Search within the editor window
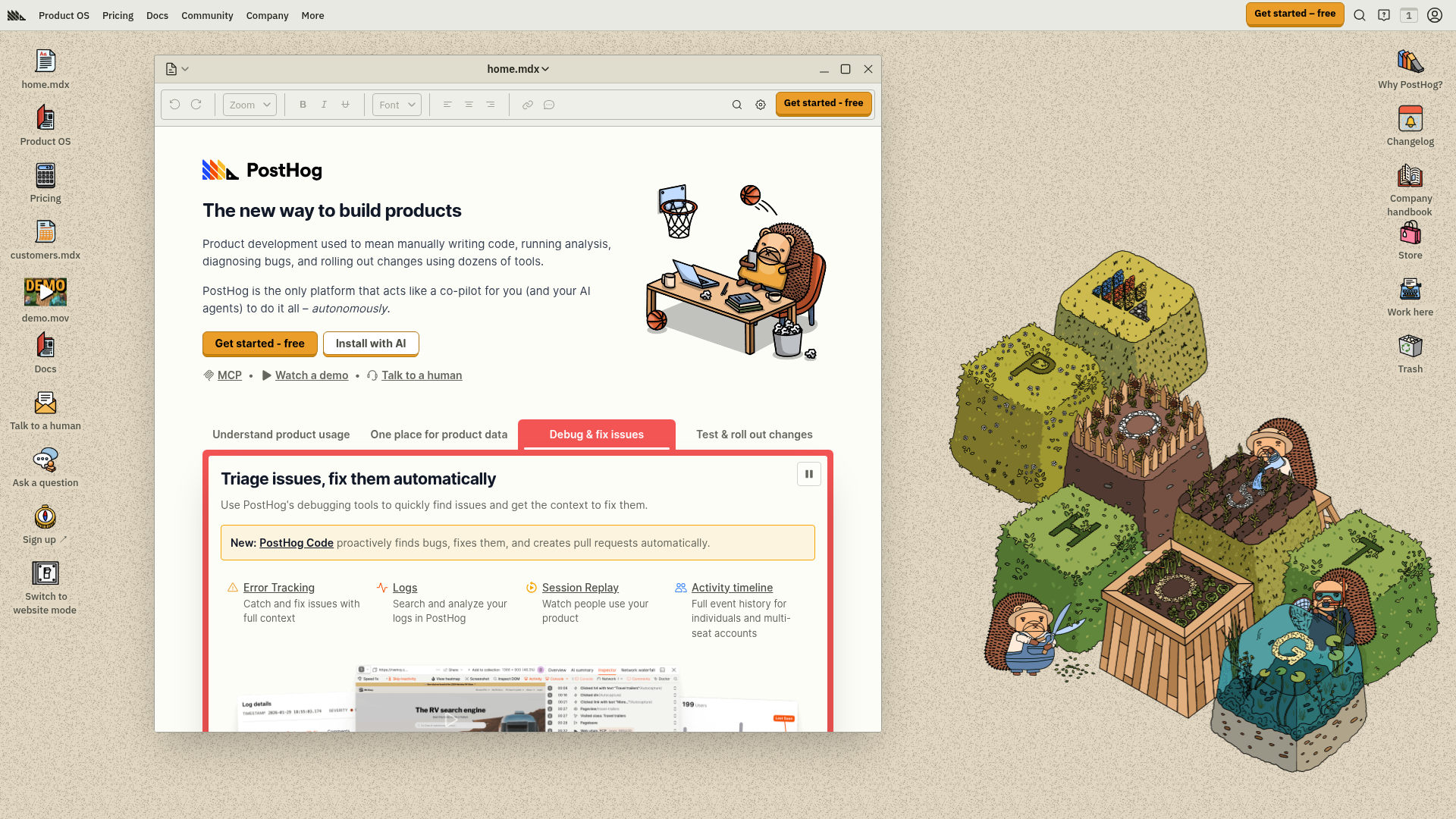1456x819 pixels. 737,105
